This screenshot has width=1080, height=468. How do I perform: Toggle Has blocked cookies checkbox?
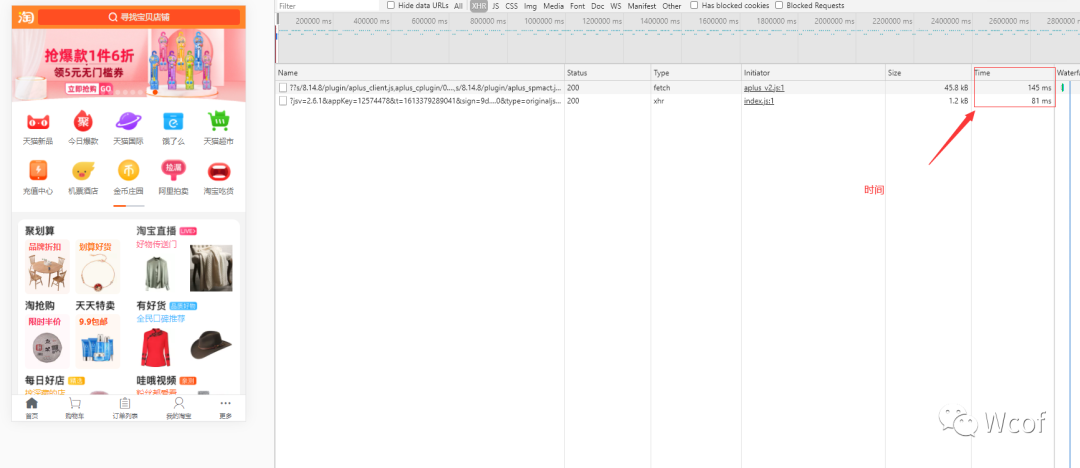coord(694,5)
